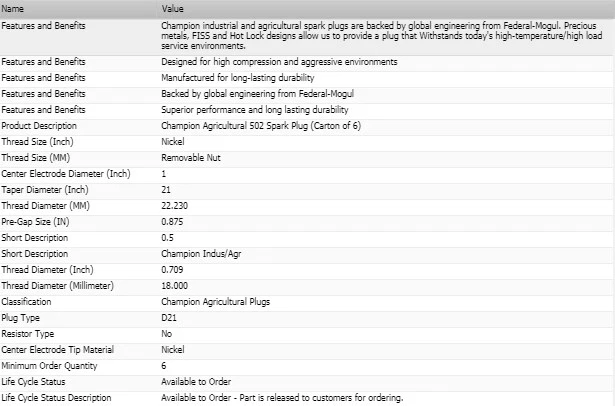The height and width of the screenshot is (406, 615).
Task: Click "Features and Benefits" beside "Manufactured for long-lasting durability"
Action: [x=43, y=78]
